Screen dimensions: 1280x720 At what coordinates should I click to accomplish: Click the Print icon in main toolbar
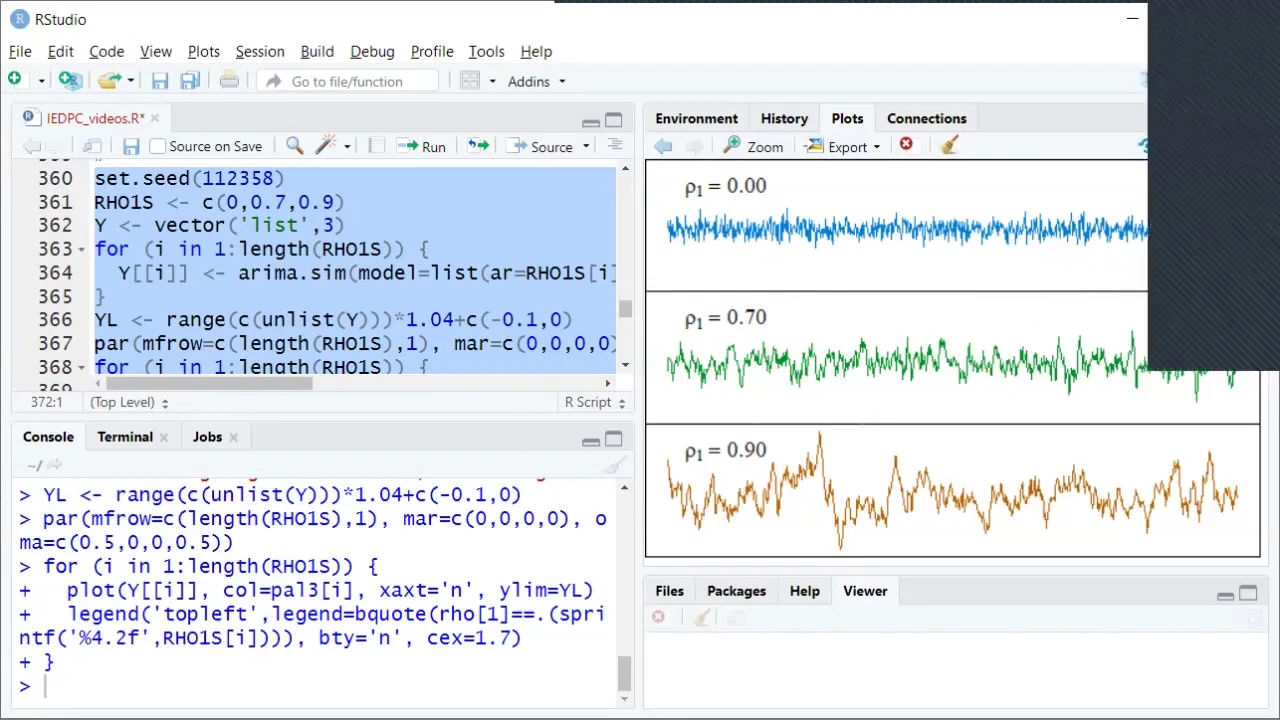click(229, 81)
